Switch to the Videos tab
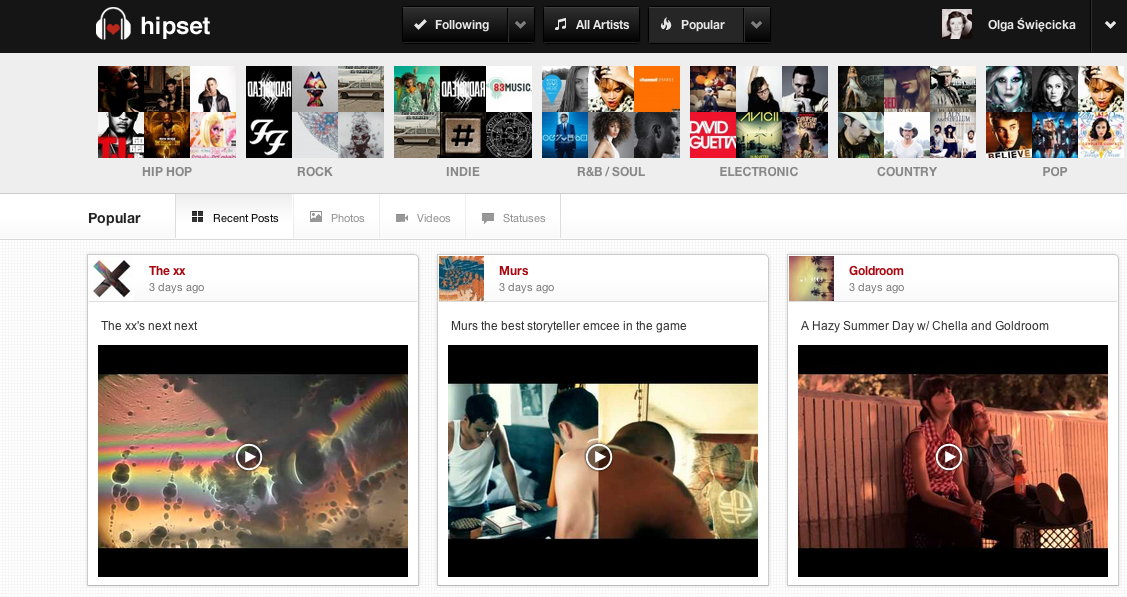1127x597 pixels. [423, 218]
